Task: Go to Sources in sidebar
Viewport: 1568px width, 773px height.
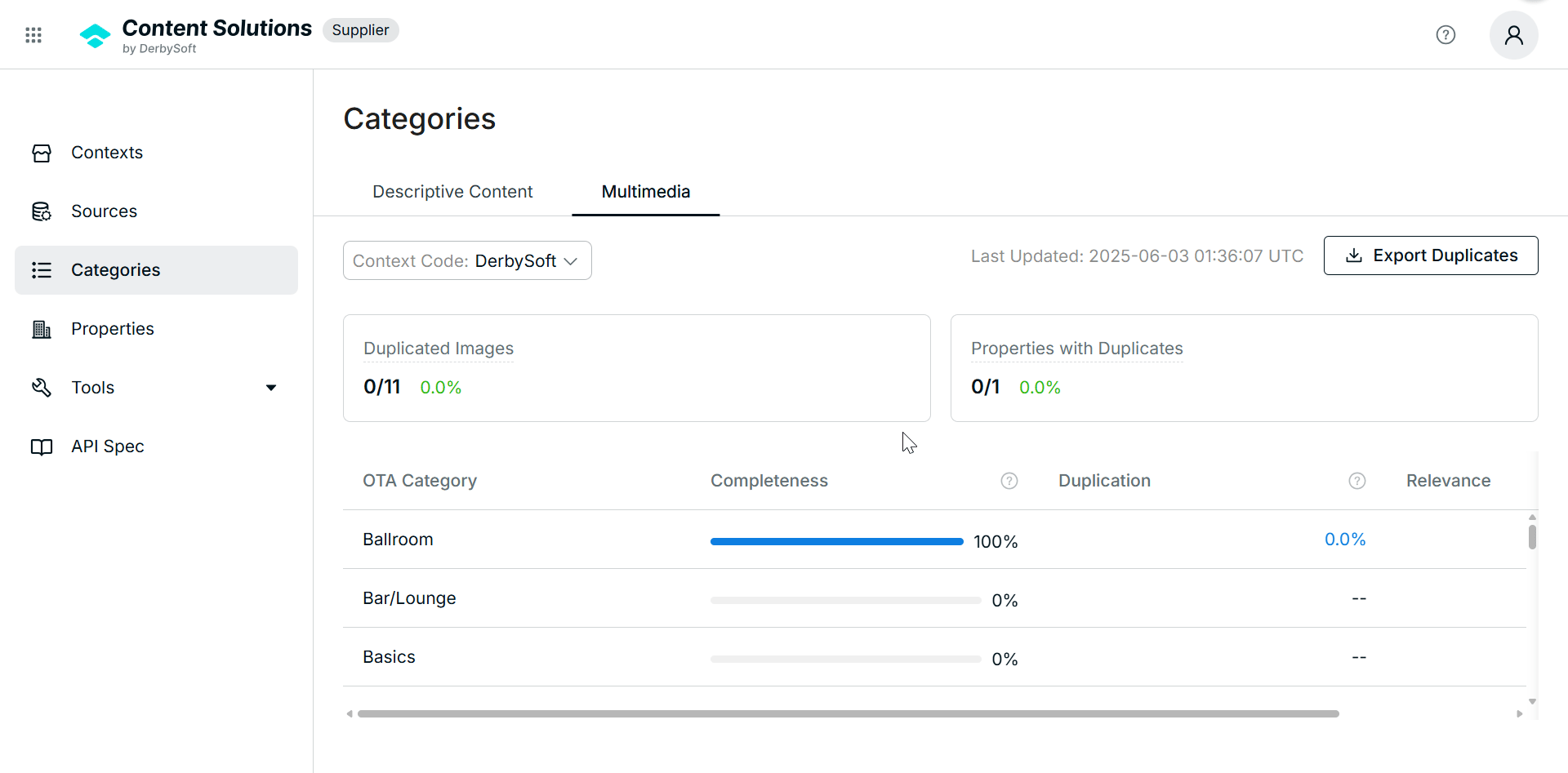Action: point(156,211)
